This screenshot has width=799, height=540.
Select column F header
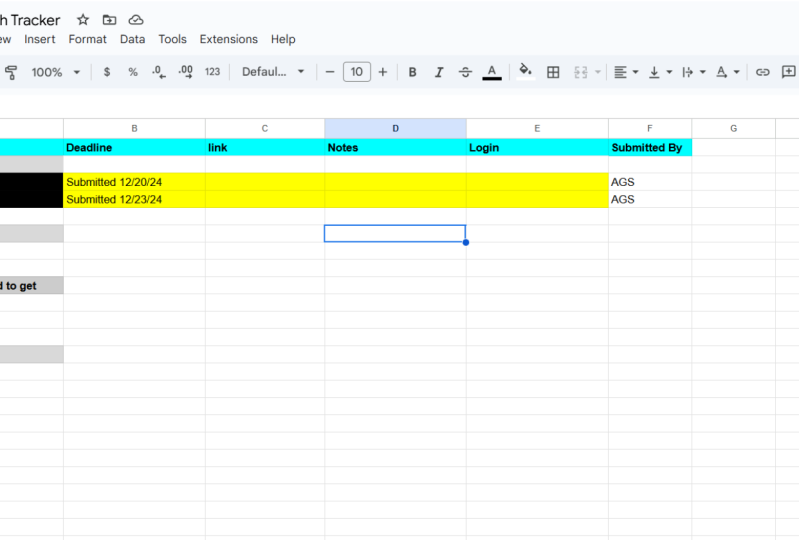650,128
